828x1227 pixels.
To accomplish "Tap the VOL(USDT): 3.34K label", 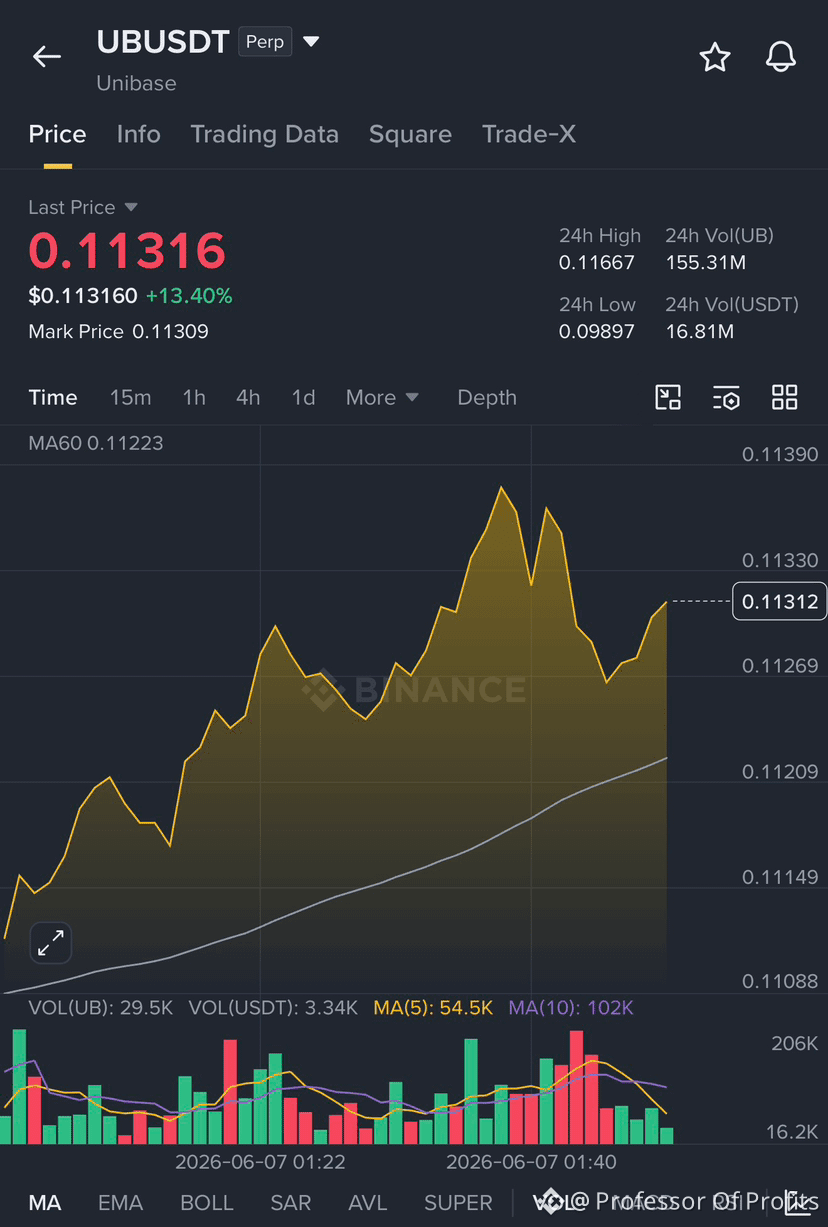I will (273, 1007).
